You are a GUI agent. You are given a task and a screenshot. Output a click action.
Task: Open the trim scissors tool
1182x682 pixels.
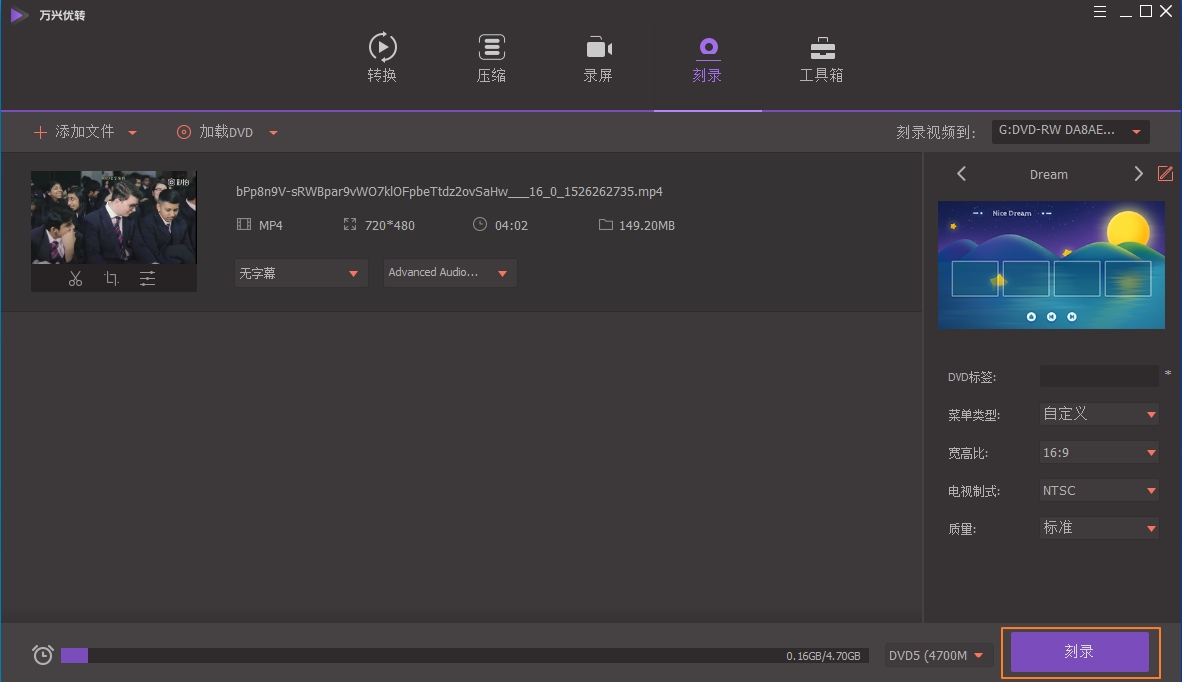pyautogui.click(x=75, y=279)
